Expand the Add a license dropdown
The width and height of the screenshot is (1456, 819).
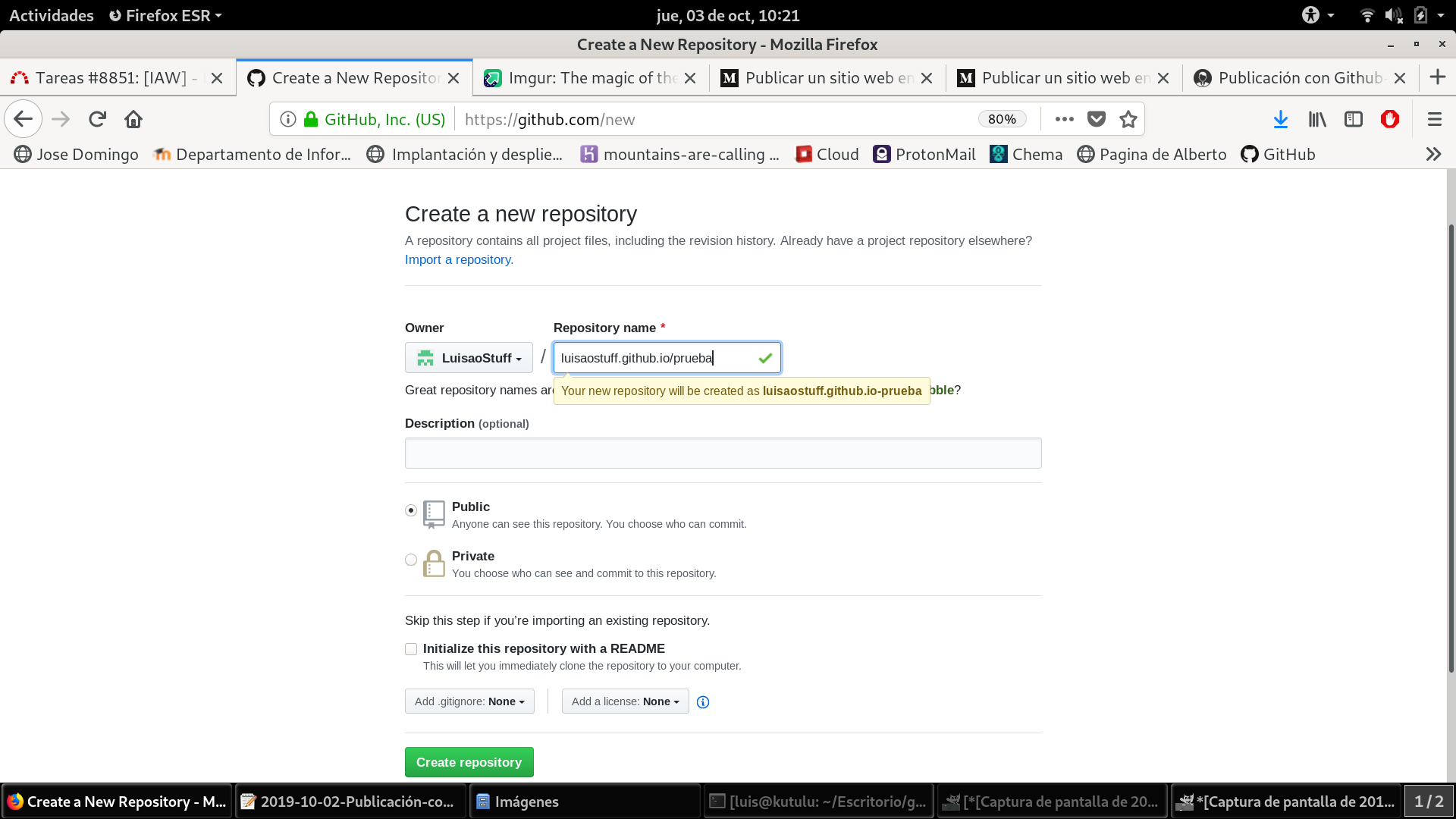[x=625, y=701]
